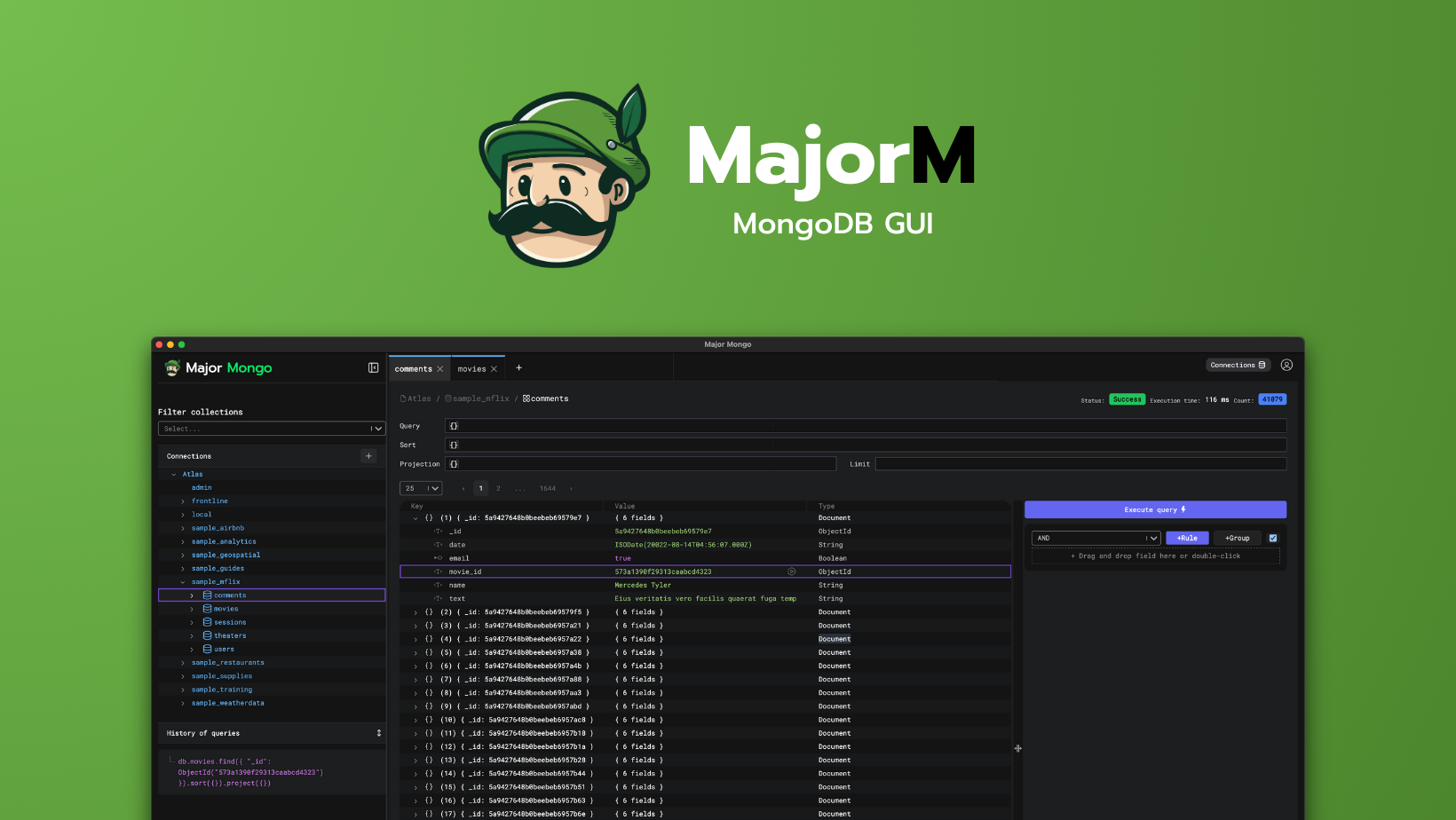1456x820 pixels.
Task: Click the sample_mflix breadcrumb link
Action: pos(478,398)
